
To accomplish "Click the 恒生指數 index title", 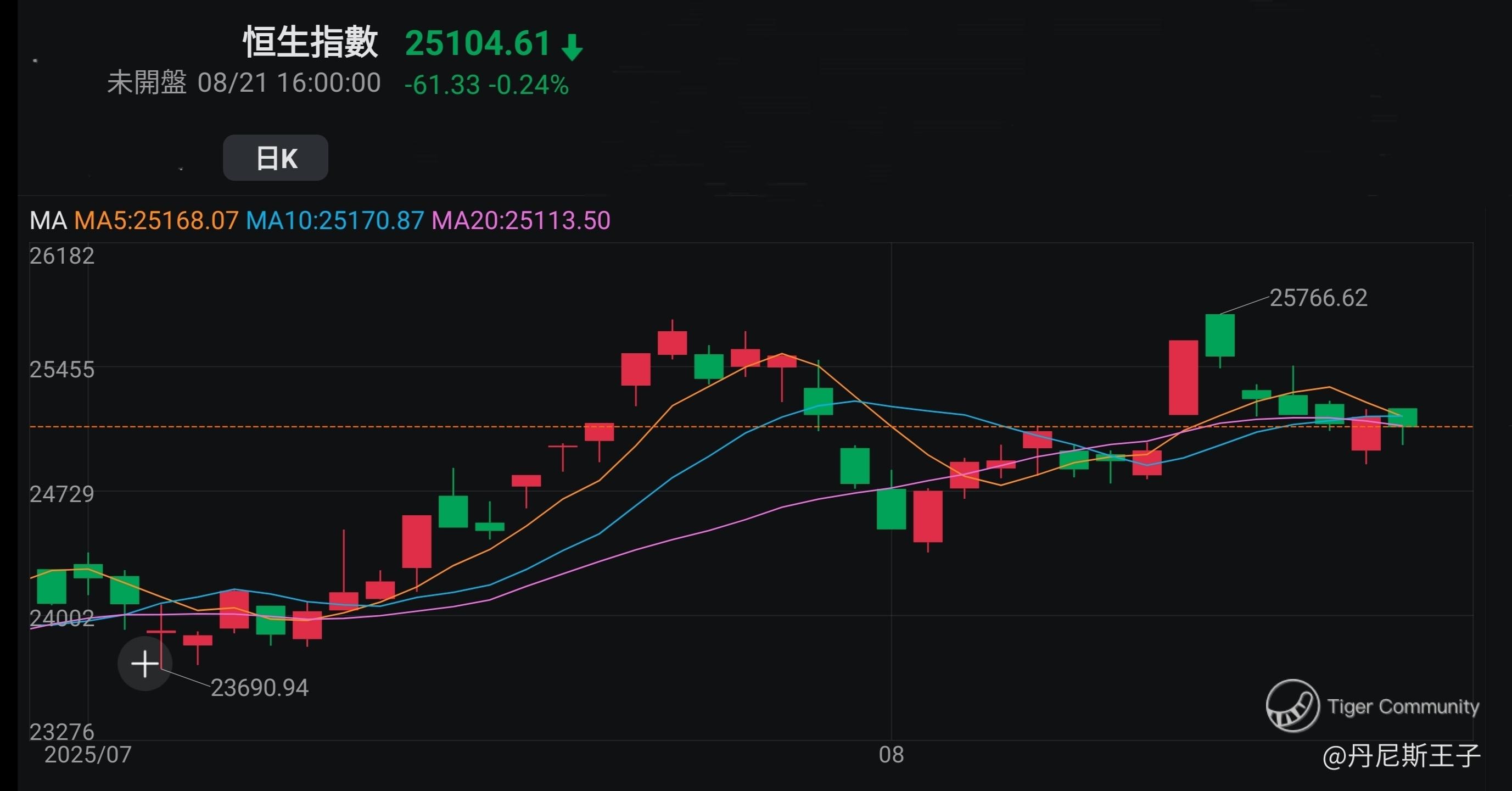I will tap(311, 42).
